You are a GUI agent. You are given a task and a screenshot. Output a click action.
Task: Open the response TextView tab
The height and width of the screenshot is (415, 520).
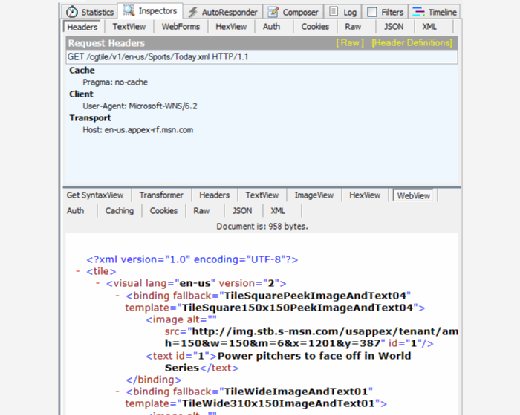[262, 195]
